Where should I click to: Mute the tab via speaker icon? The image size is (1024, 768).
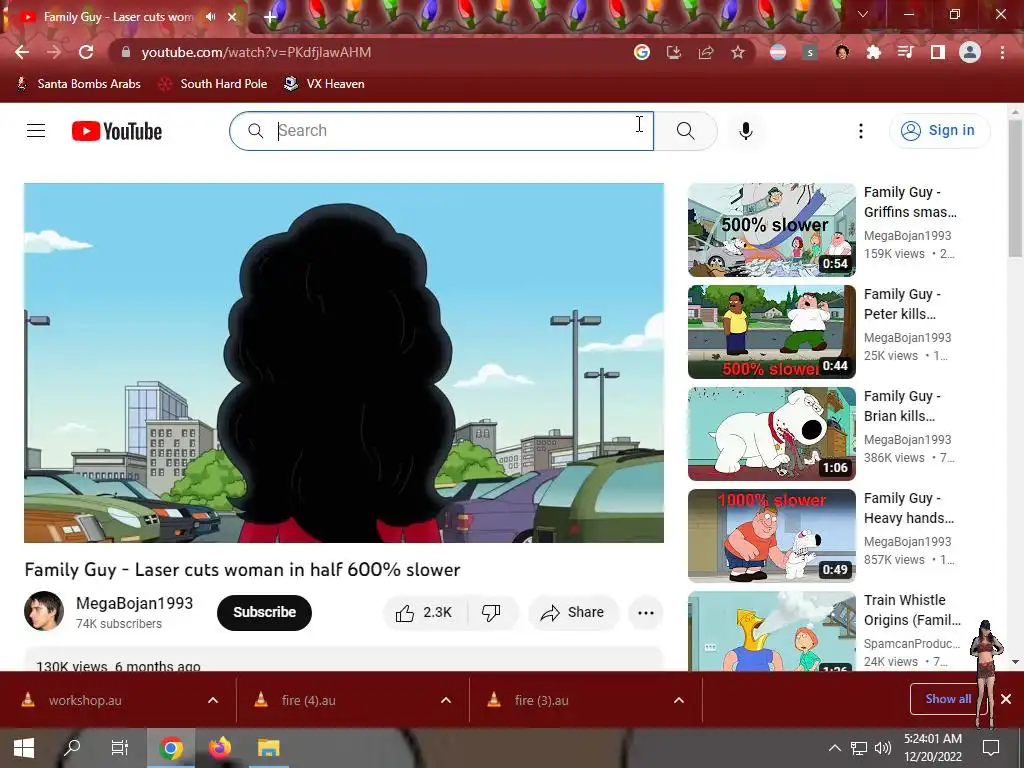tap(210, 16)
